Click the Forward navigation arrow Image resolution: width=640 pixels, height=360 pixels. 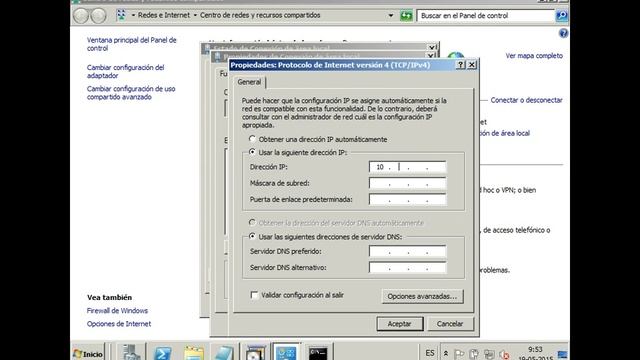[98, 16]
